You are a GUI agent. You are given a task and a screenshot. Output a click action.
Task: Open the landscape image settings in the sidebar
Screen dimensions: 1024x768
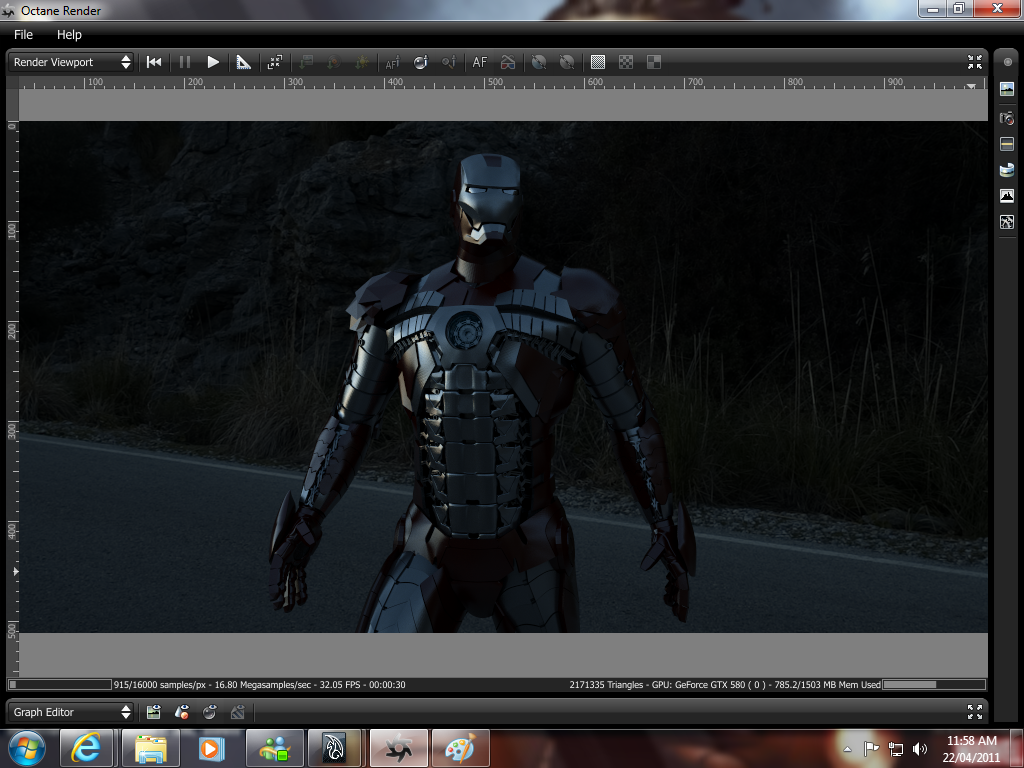1007,89
